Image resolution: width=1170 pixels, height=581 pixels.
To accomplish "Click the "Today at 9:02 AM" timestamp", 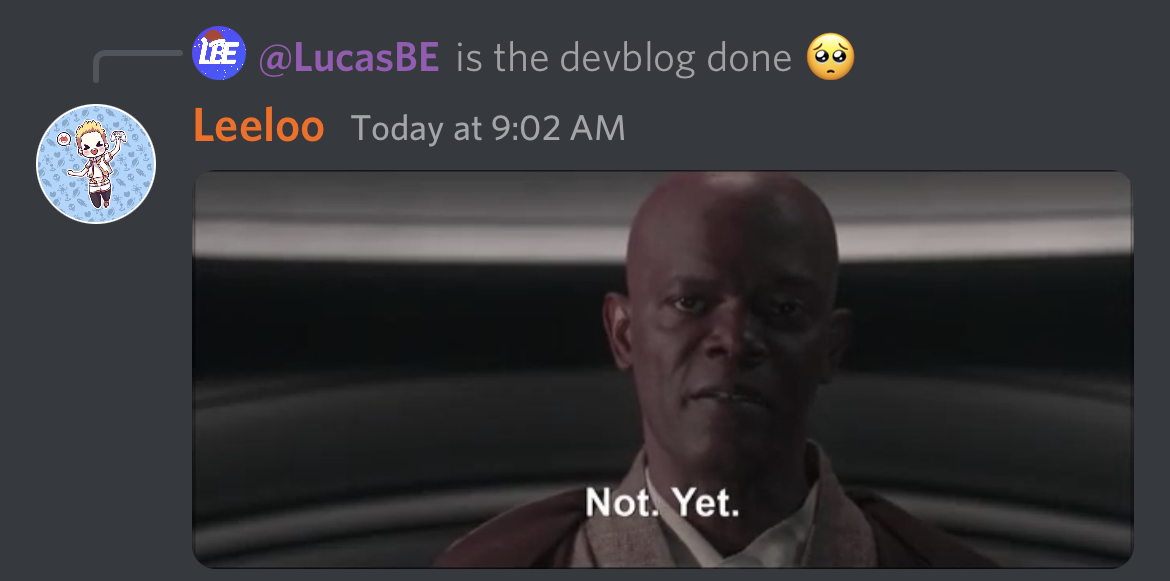I will pyautogui.click(x=488, y=128).
